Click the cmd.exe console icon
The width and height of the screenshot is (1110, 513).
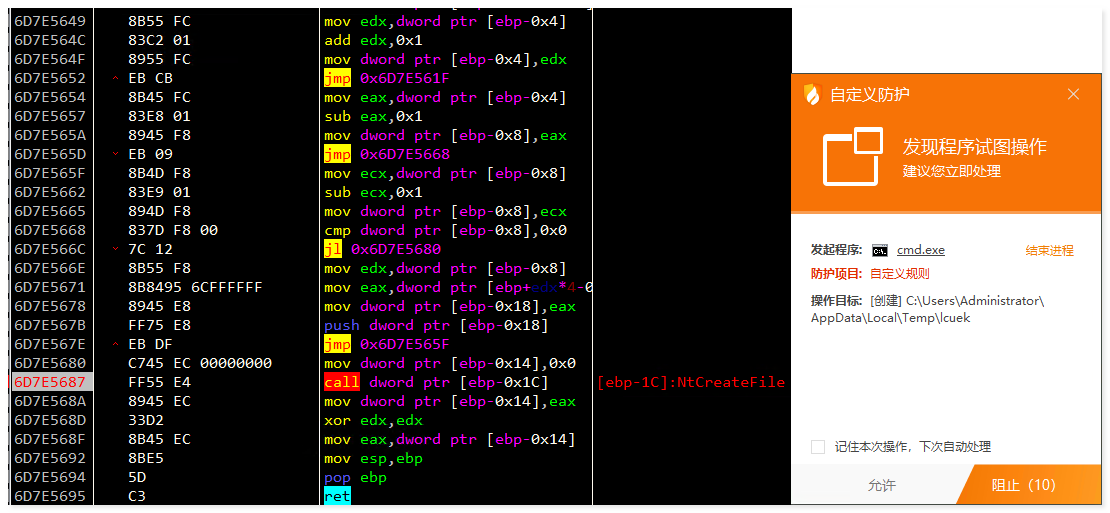click(x=880, y=250)
